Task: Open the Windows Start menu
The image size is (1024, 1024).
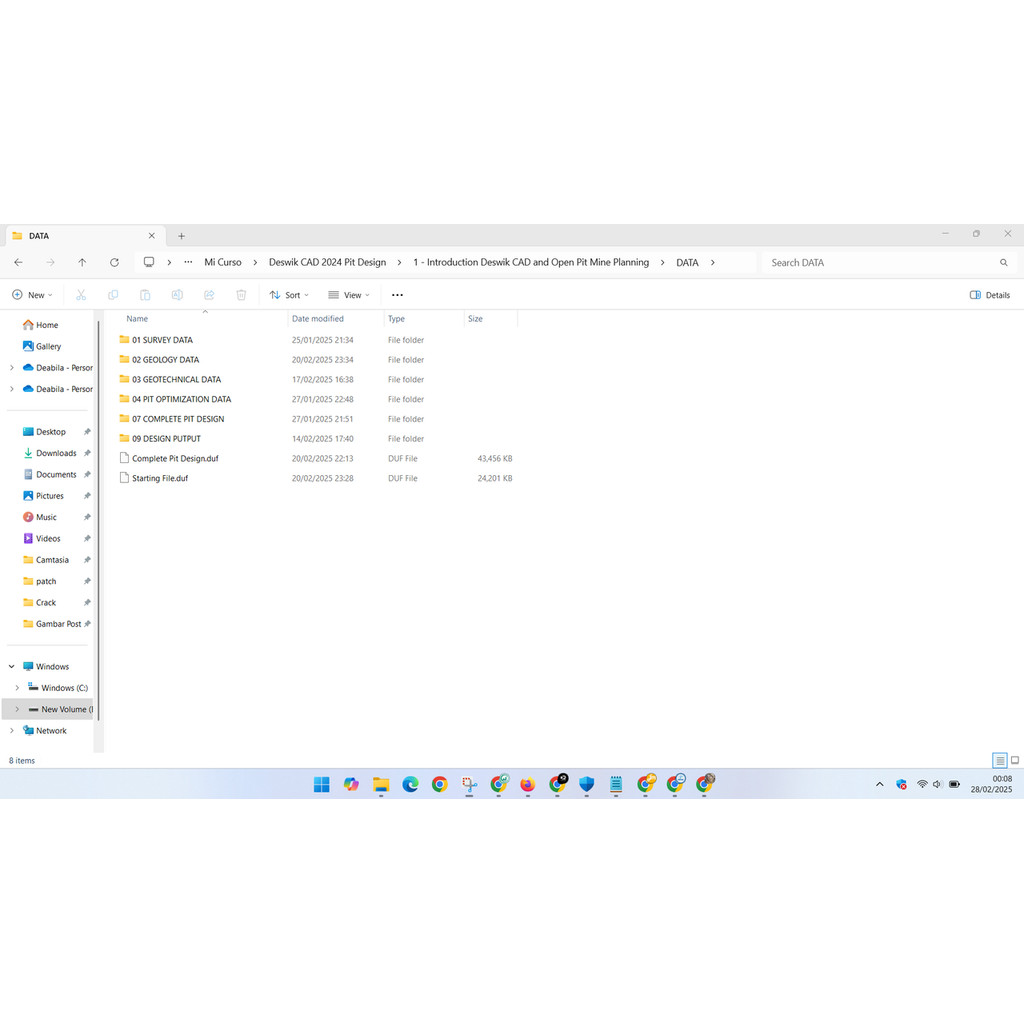Action: coord(321,784)
